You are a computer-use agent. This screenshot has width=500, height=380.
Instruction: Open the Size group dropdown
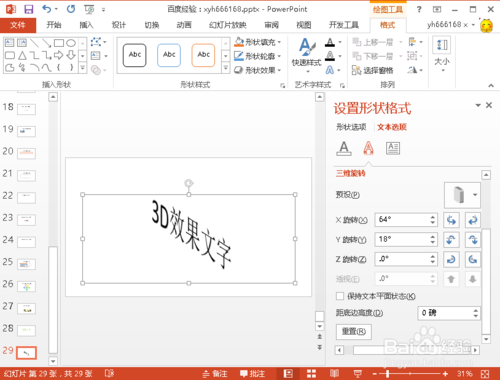(x=442, y=55)
